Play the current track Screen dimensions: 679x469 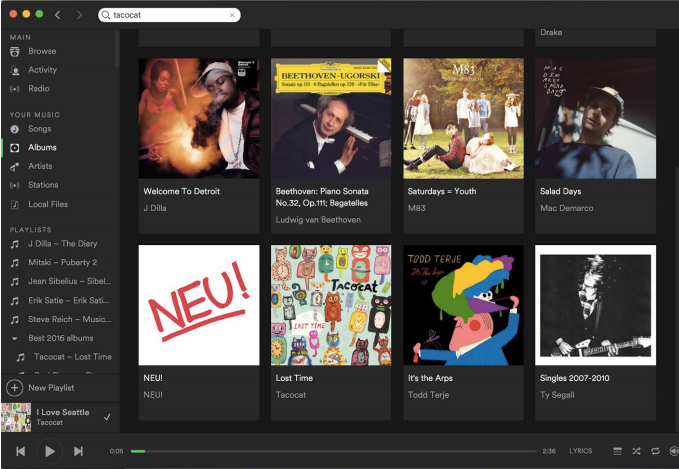pos(49,451)
